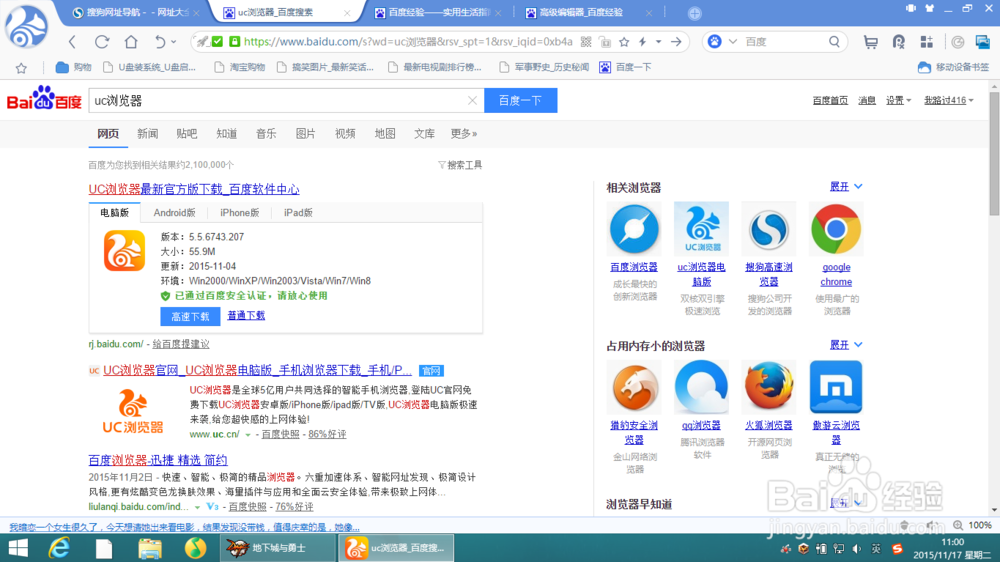Open the extensions grid icon

[927, 42]
